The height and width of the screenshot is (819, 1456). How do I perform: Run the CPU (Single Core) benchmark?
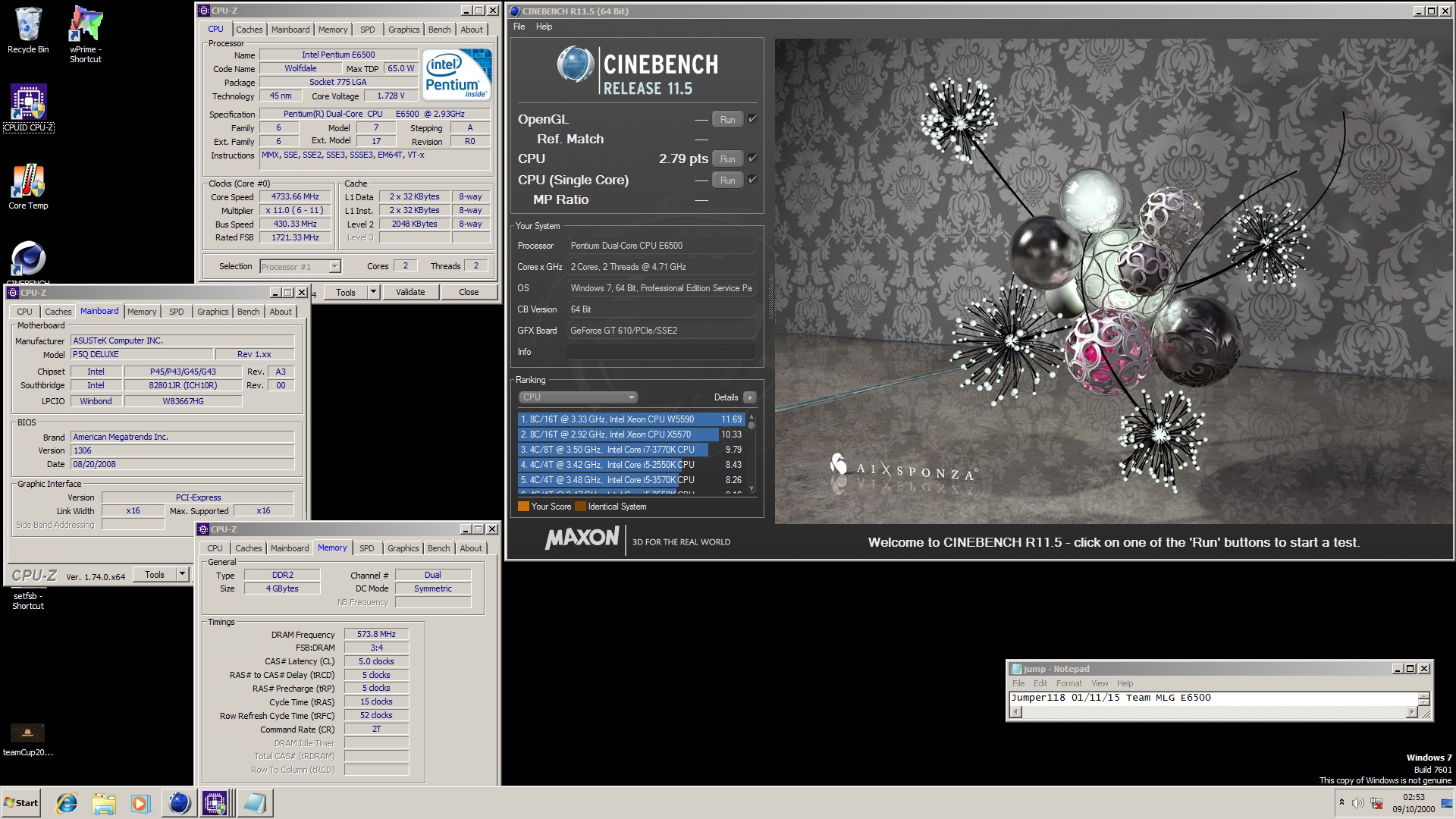tap(727, 180)
